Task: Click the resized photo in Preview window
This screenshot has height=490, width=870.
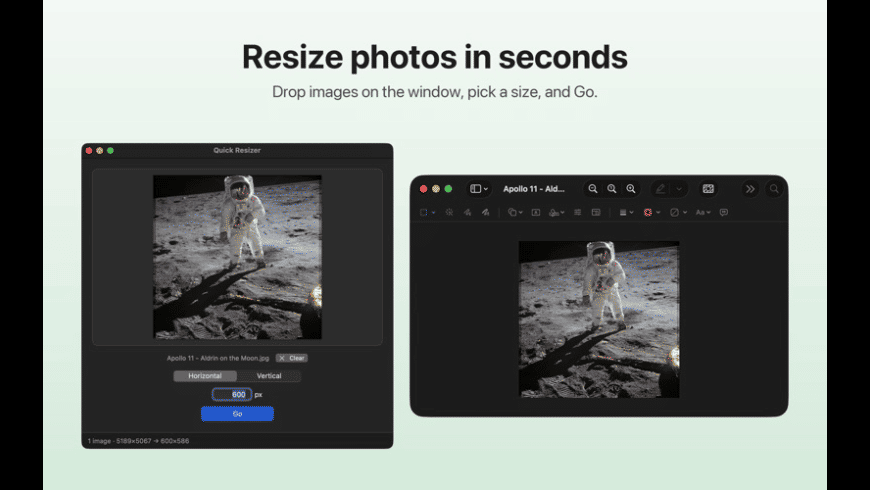Action: [599, 319]
